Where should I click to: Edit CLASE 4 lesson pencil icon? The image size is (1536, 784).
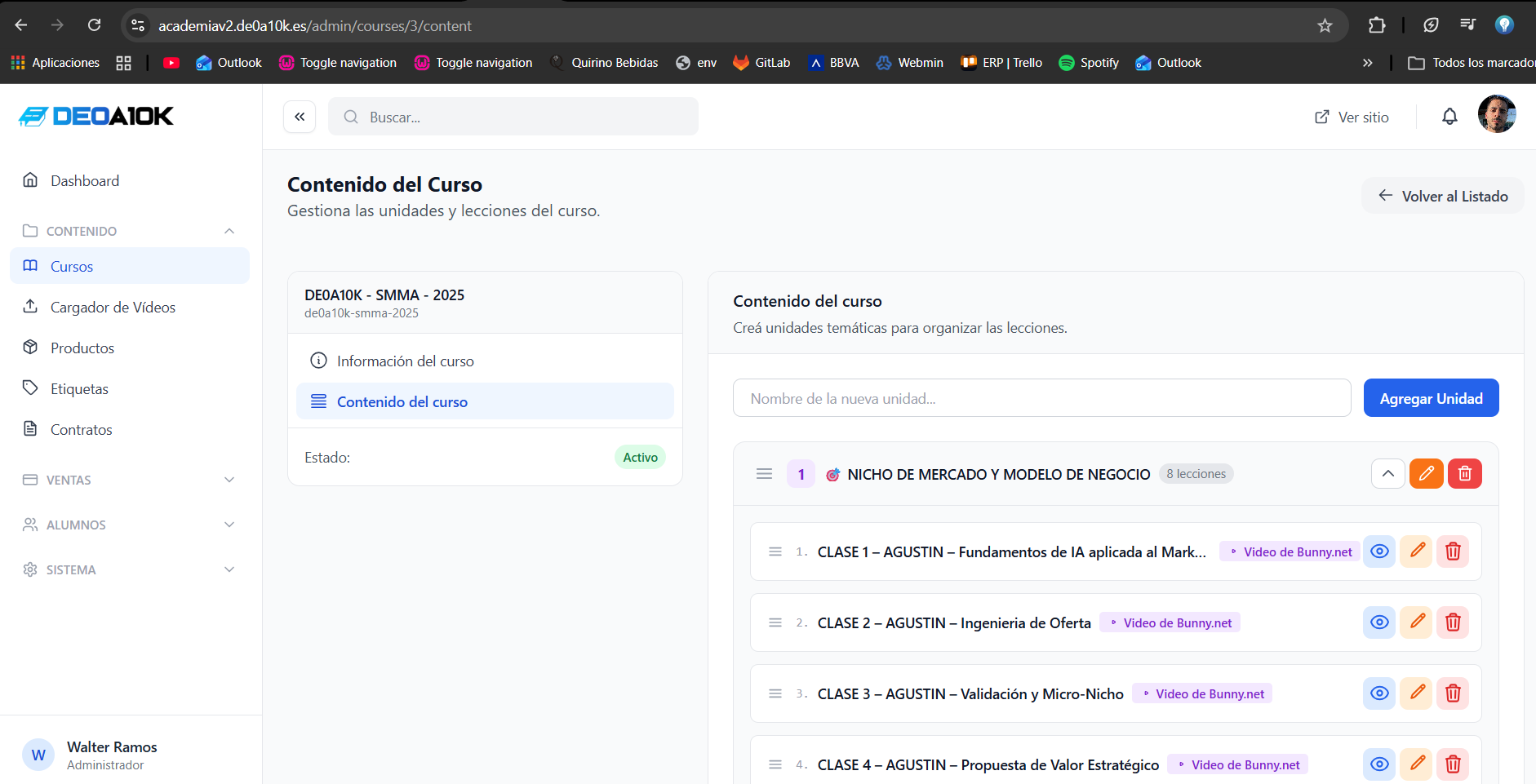pyautogui.click(x=1417, y=764)
